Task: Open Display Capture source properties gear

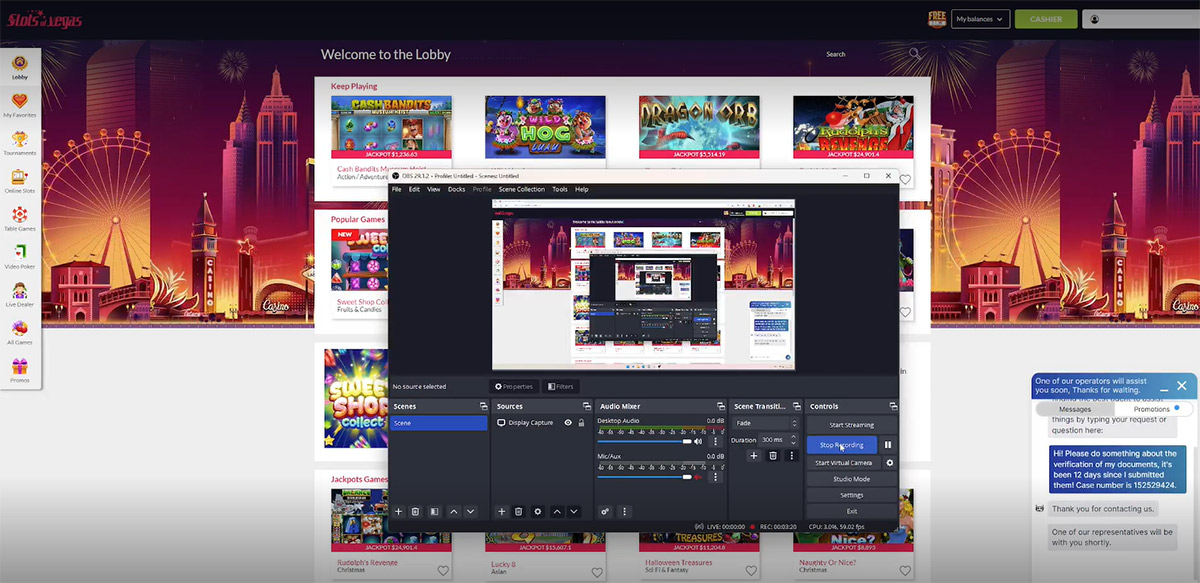Action: [537, 511]
